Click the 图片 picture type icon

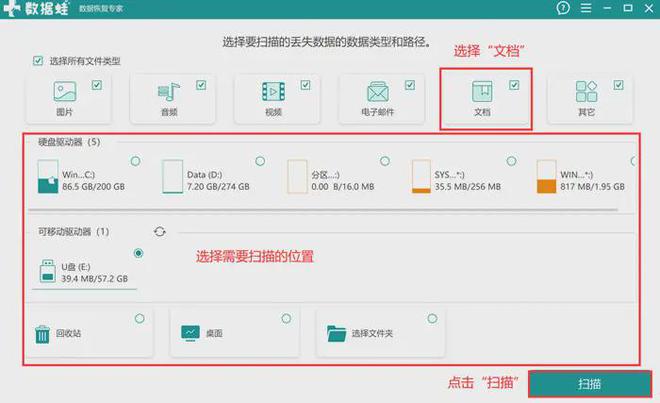coord(65,91)
